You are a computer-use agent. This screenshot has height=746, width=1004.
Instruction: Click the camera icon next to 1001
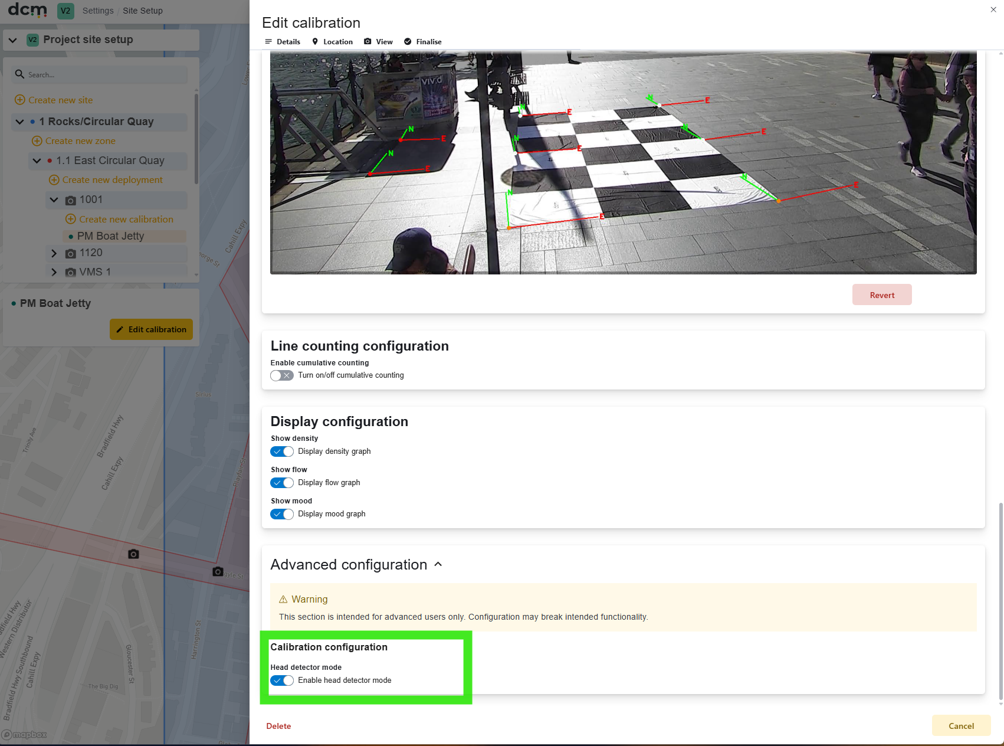(70, 200)
